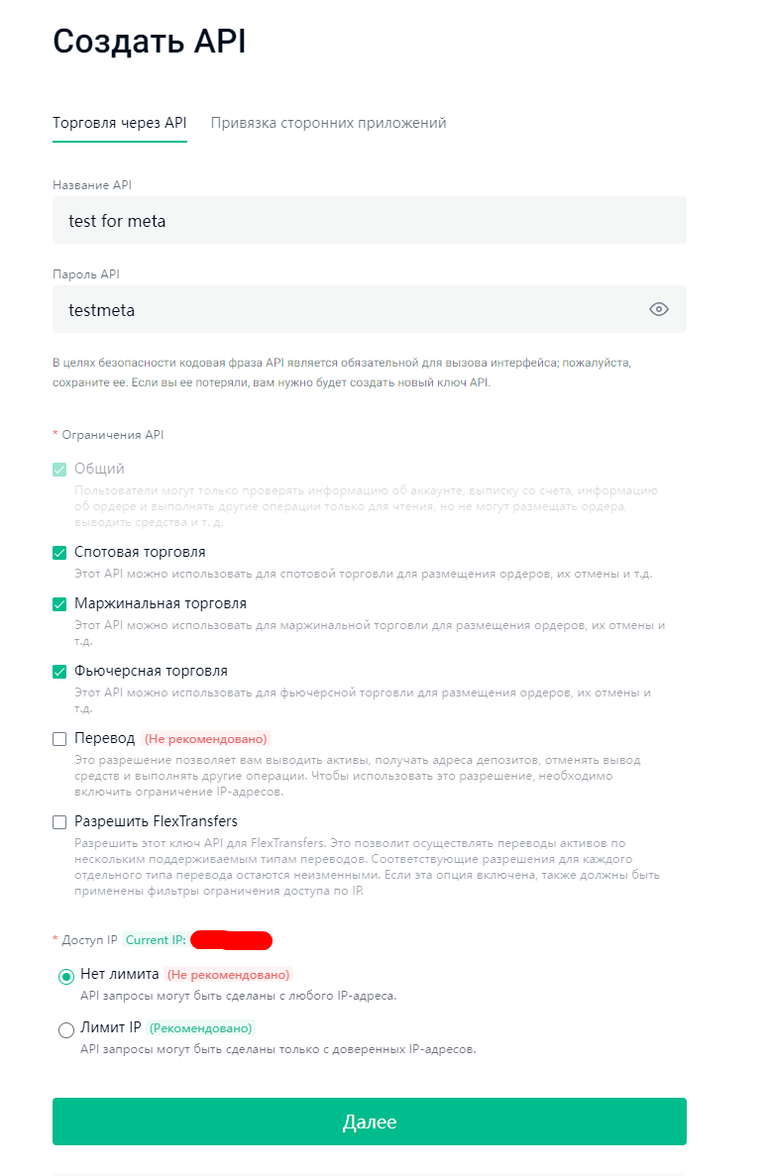Click the Не рекомендовано badge beside Нет лимита

tap(228, 975)
